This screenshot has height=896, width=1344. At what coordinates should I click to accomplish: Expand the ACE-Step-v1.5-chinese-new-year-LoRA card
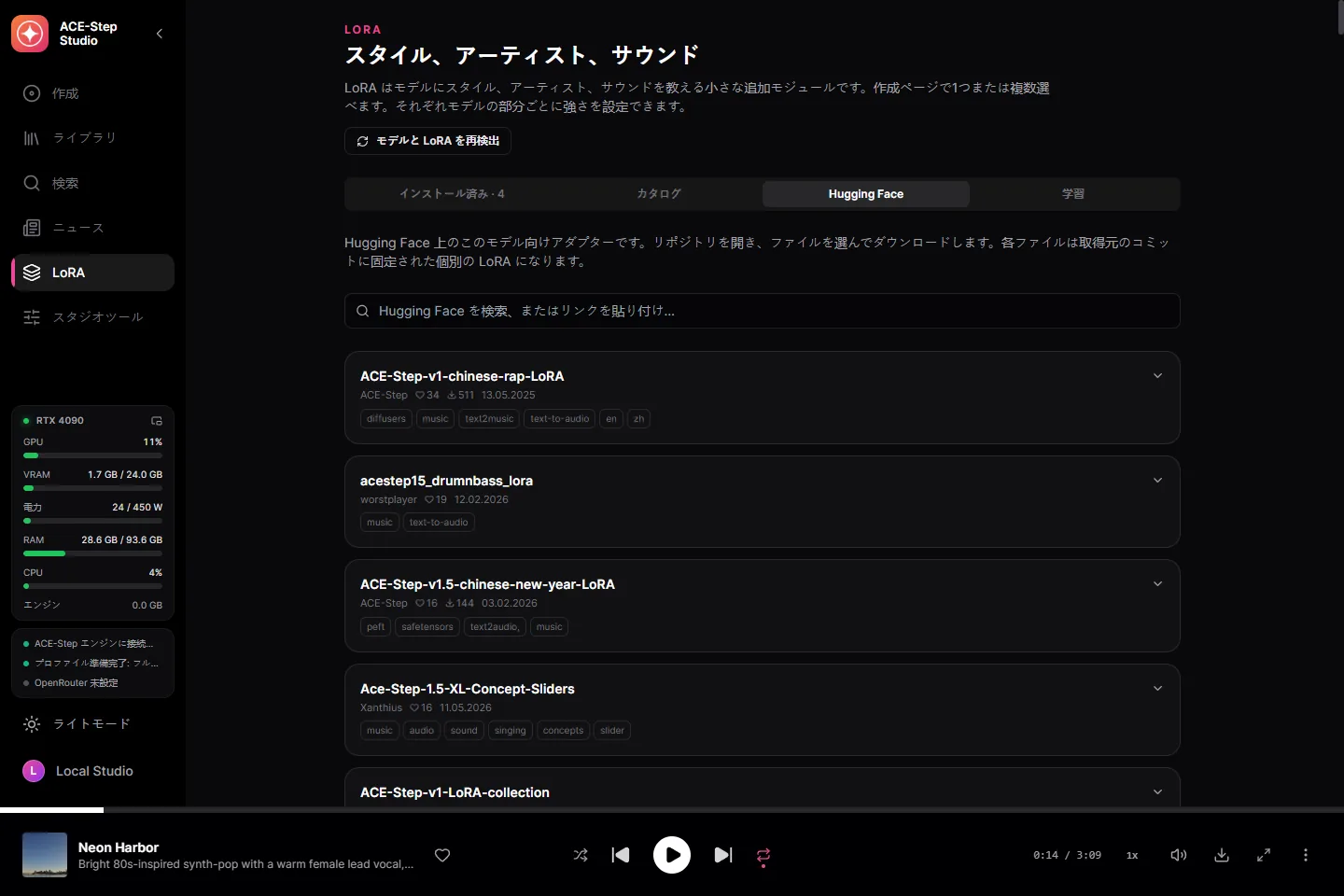click(1157, 584)
